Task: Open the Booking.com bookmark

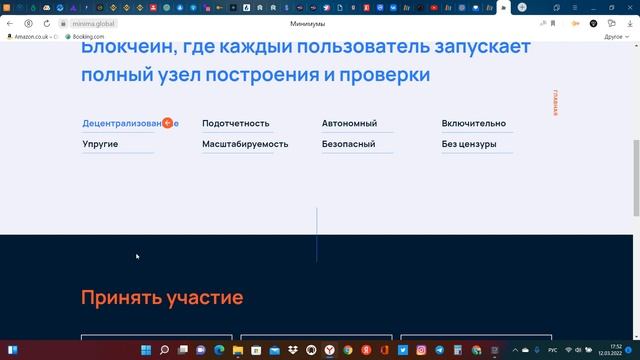Action: pos(84,37)
